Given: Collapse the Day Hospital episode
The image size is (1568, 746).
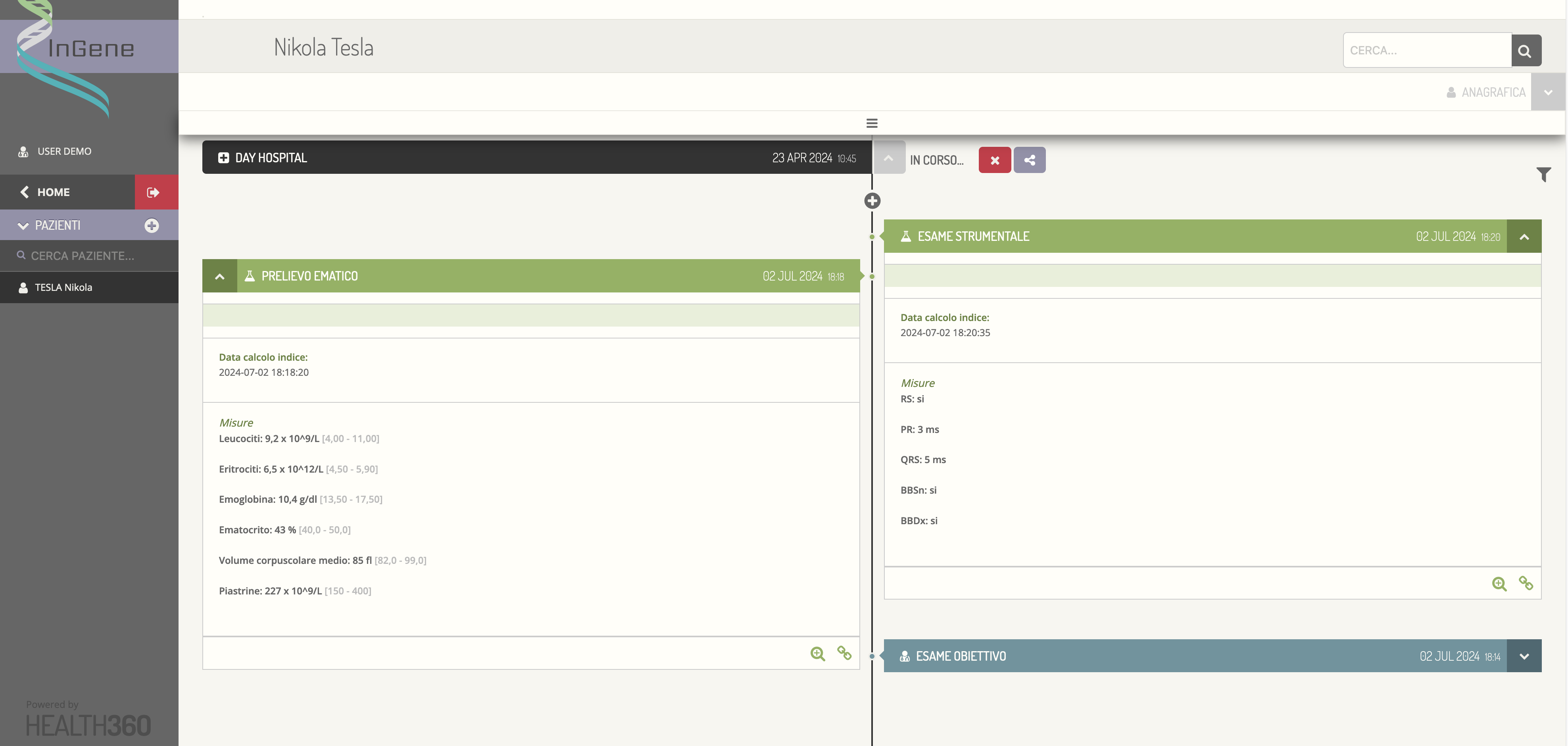Looking at the screenshot, I should (x=889, y=158).
